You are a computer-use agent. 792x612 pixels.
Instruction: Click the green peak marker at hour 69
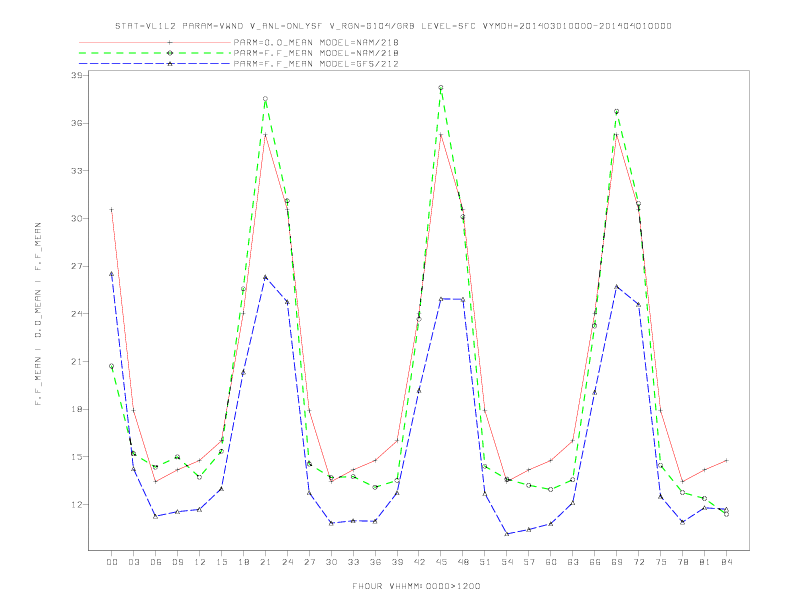click(616, 112)
